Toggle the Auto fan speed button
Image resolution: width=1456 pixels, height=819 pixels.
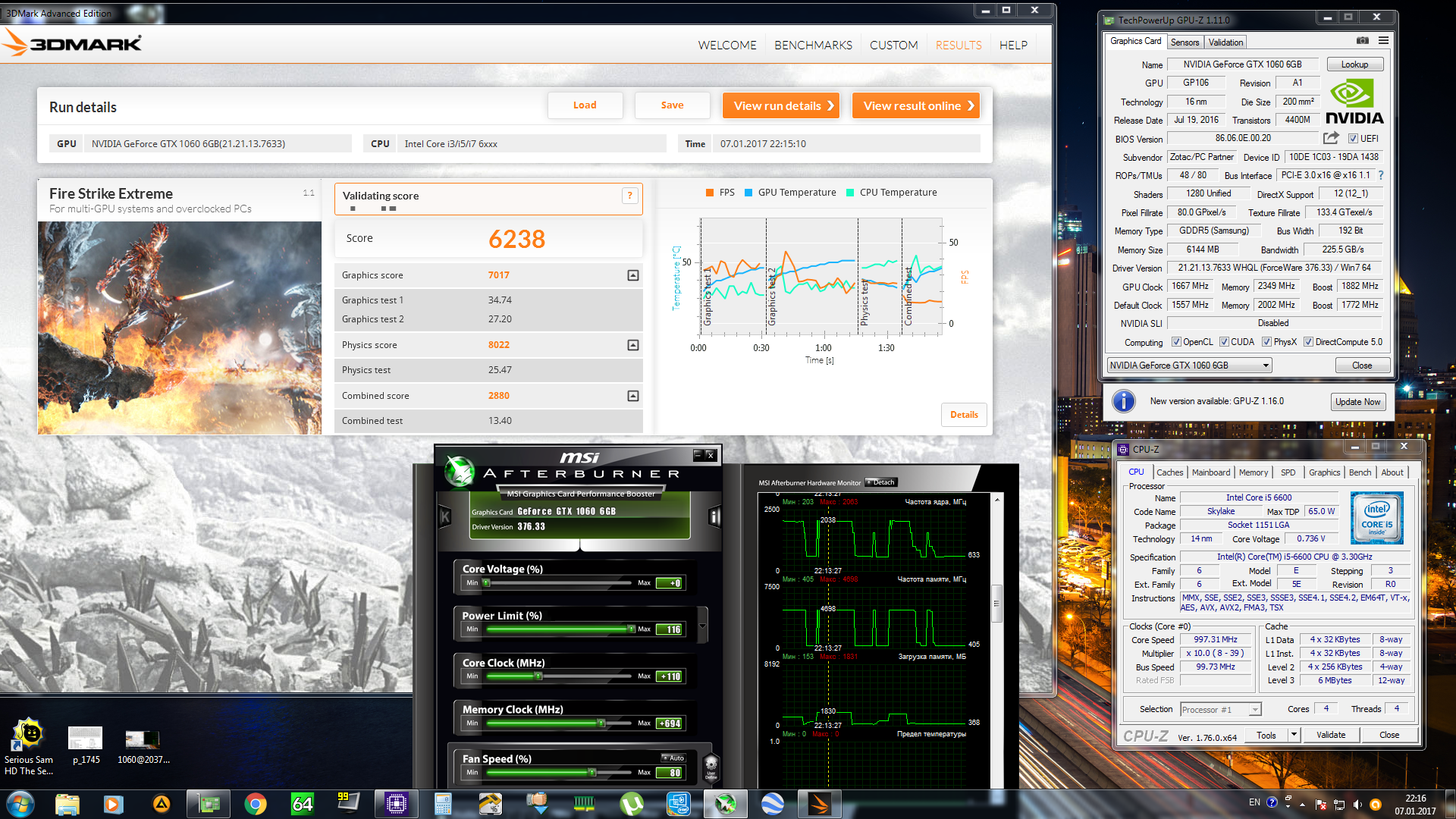point(673,758)
